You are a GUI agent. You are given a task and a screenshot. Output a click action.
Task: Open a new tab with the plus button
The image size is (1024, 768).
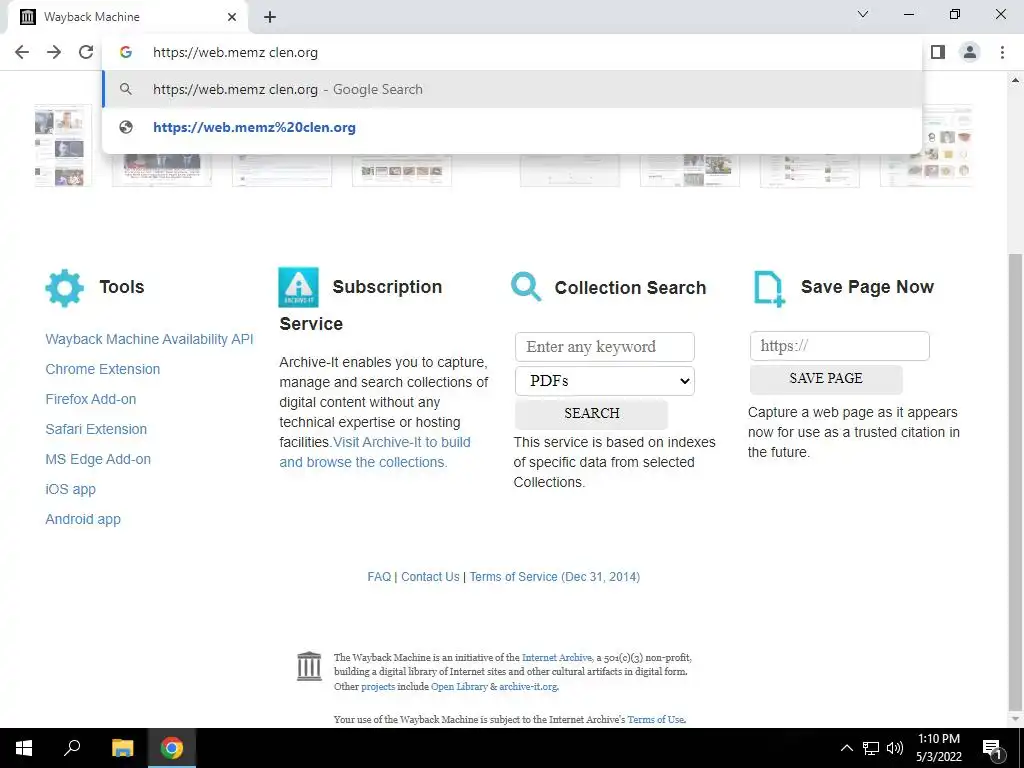(270, 17)
